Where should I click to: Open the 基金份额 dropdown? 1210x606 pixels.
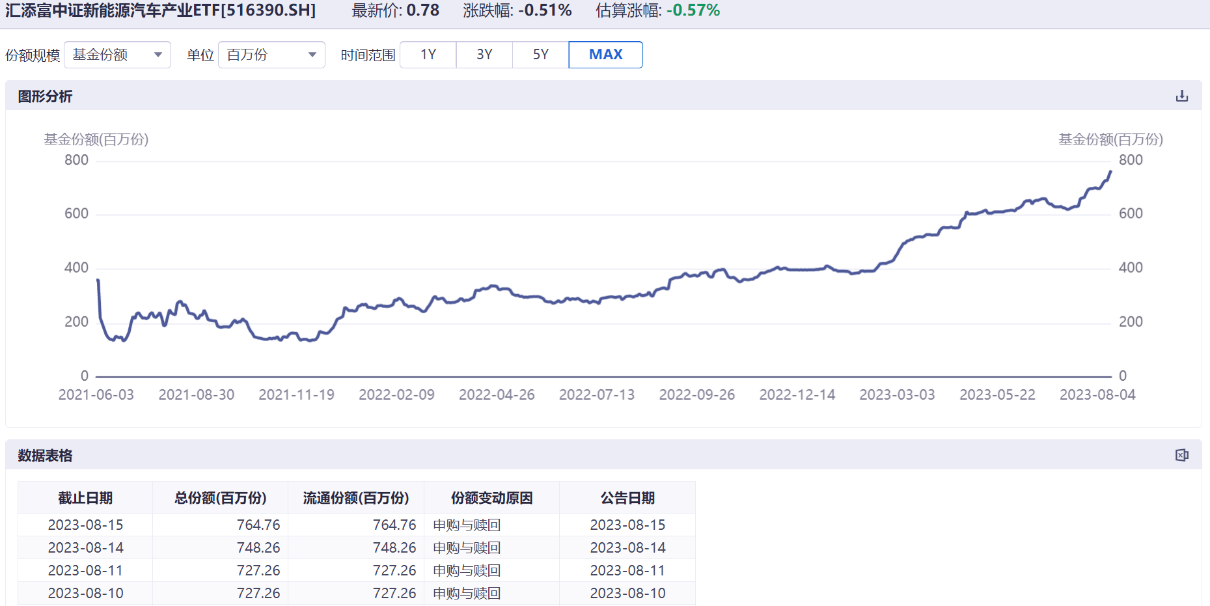point(117,55)
